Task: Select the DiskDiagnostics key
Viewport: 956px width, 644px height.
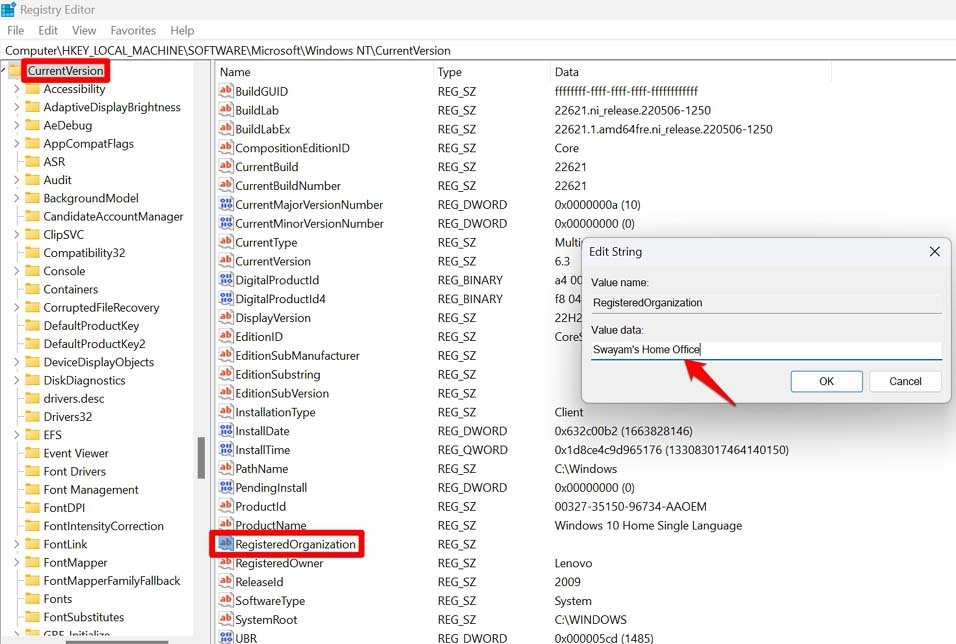Action: pos(84,381)
